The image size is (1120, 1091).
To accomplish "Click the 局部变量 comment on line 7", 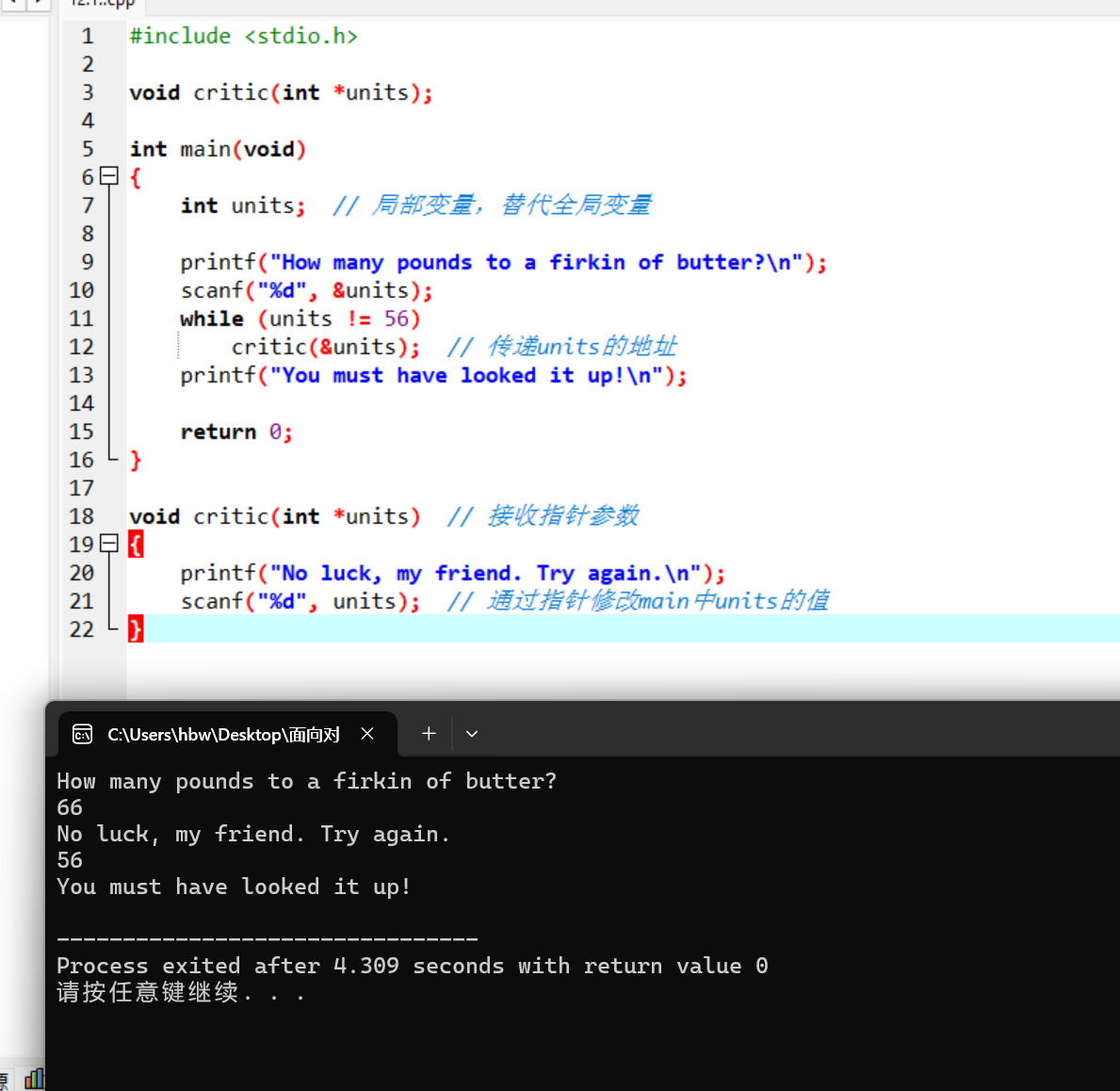I will 492,205.
